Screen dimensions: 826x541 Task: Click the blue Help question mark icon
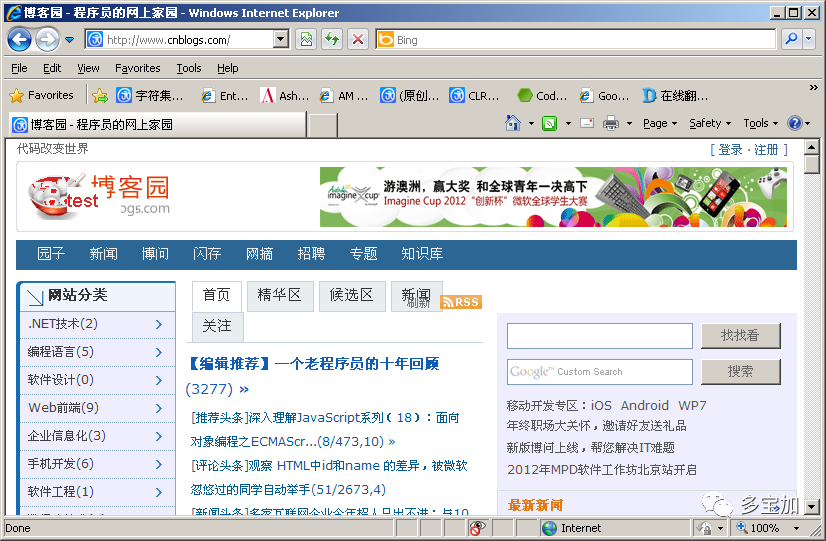(794, 123)
